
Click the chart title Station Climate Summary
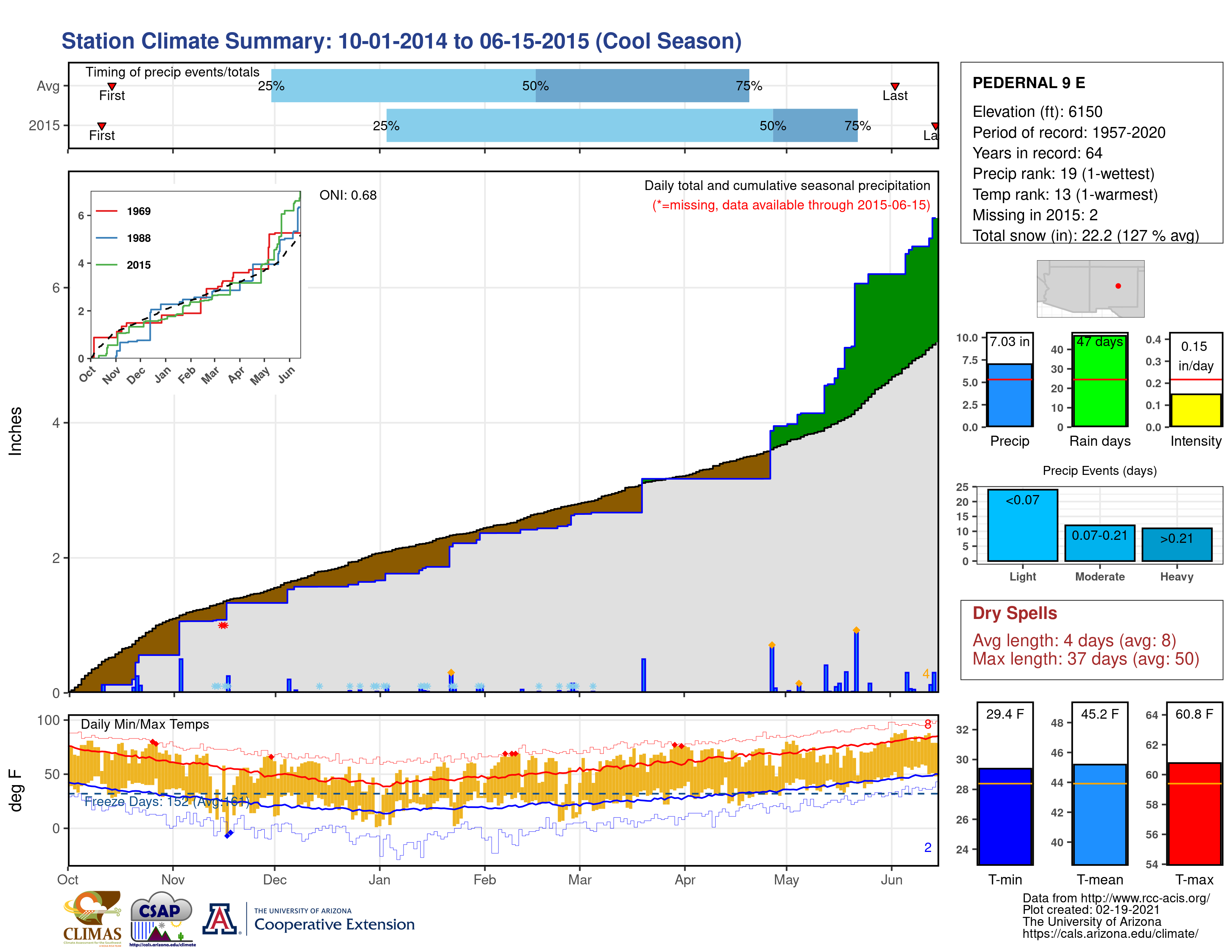click(401, 41)
